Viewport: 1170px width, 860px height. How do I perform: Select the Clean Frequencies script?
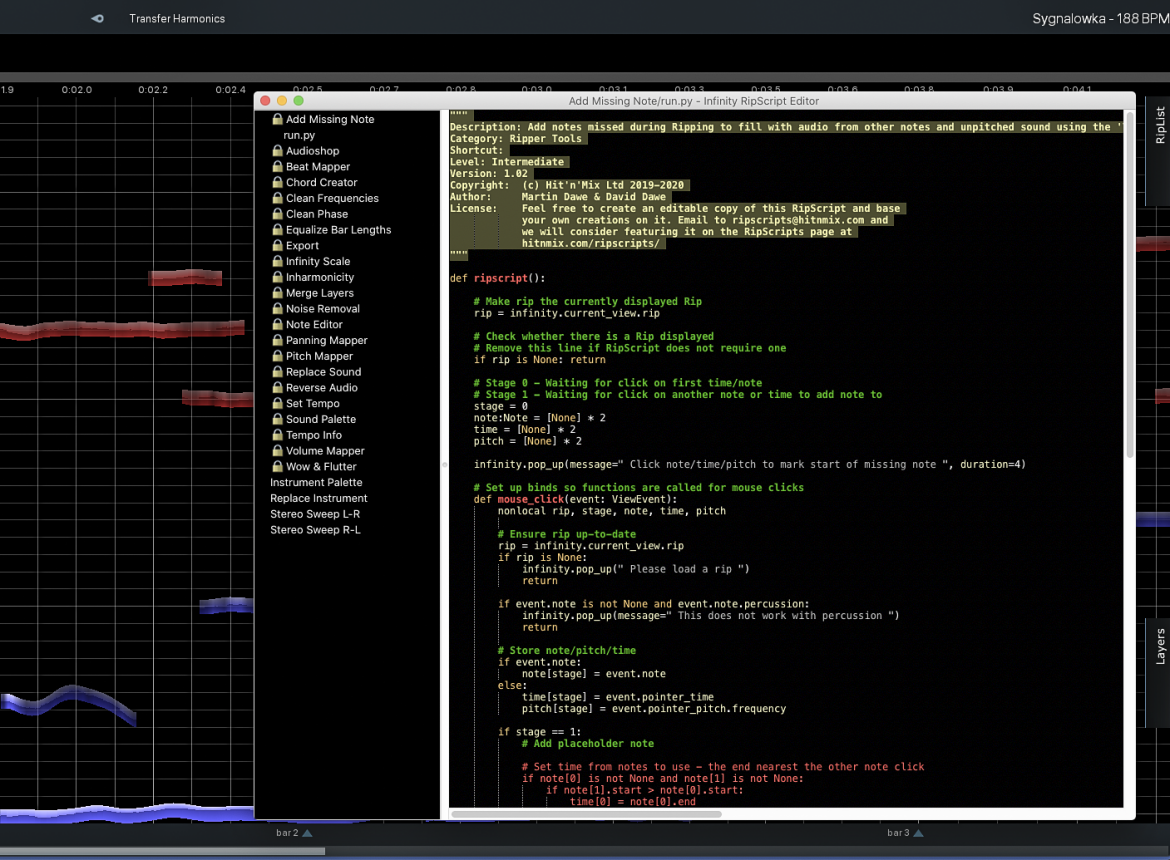click(x=332, y=198)
